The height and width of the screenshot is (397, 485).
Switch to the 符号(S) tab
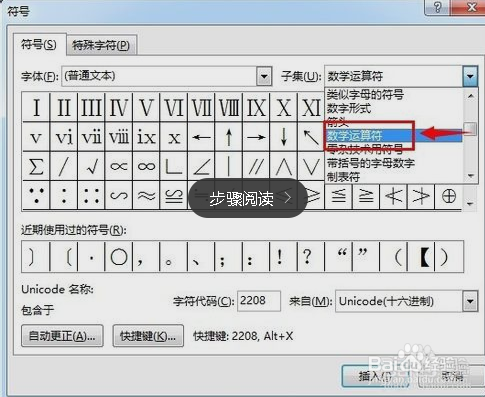tap(39, 44)
